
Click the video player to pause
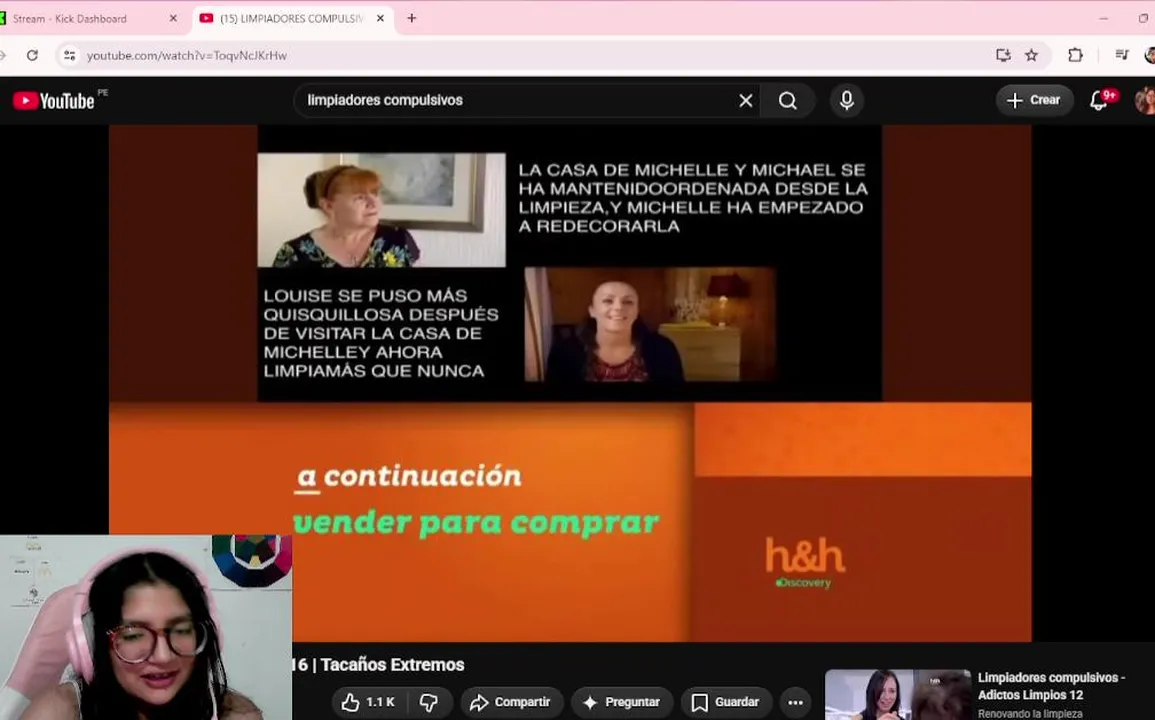(x=570, y=383)
